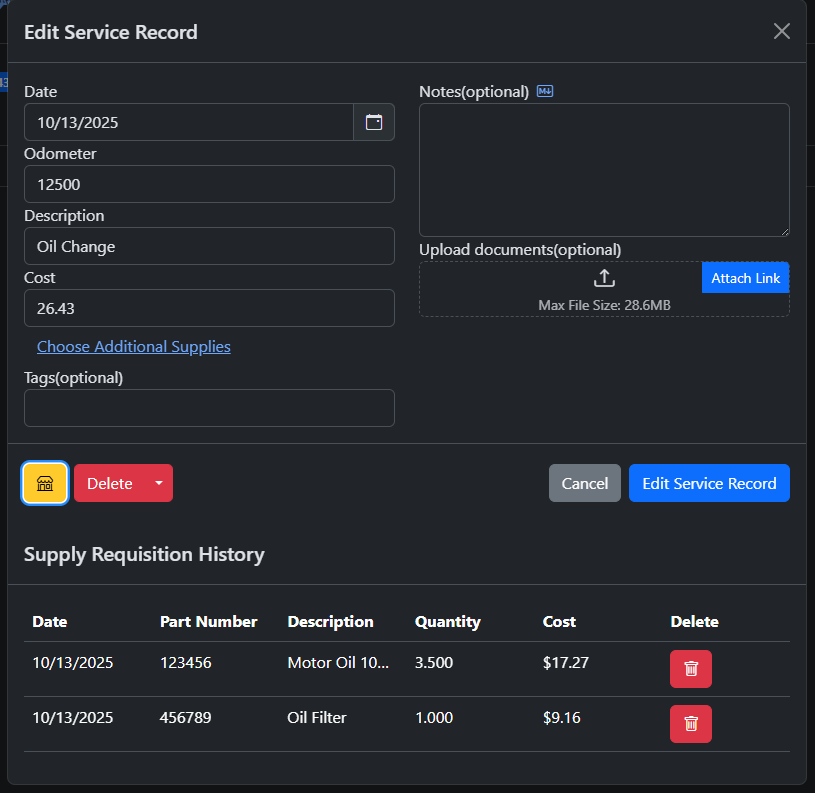Click the upload documents arrow icon
Viewport: 815px width, 793px height.
pyautogui.click(x=604, y=278)
